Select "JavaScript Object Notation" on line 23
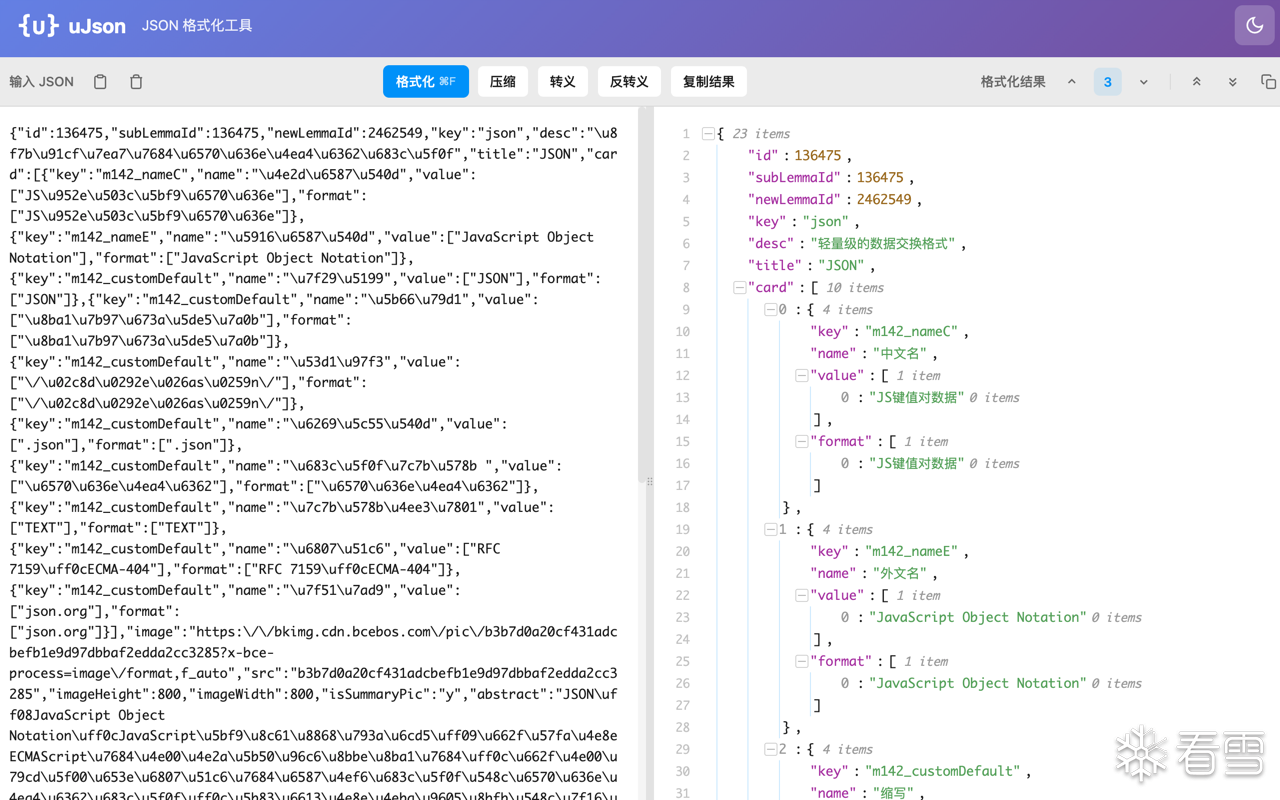The height and width of the screenshot is (800, 1280). coord(977,618)
